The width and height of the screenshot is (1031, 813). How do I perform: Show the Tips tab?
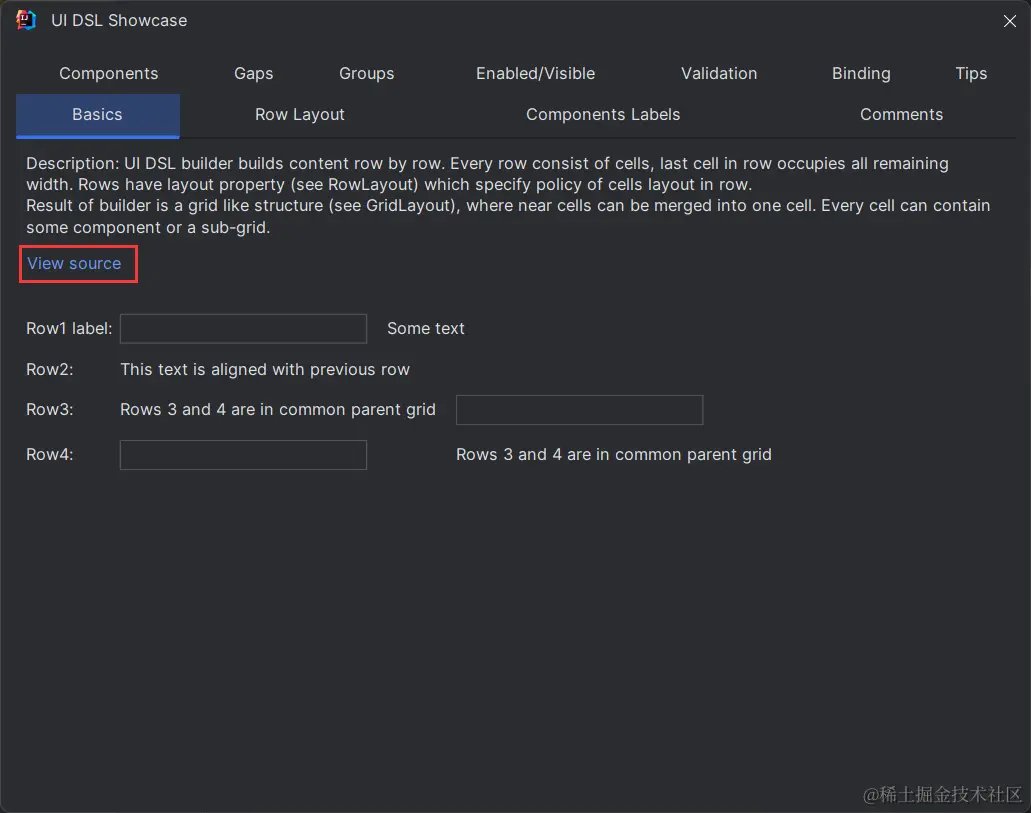click(x=971, y=74)
